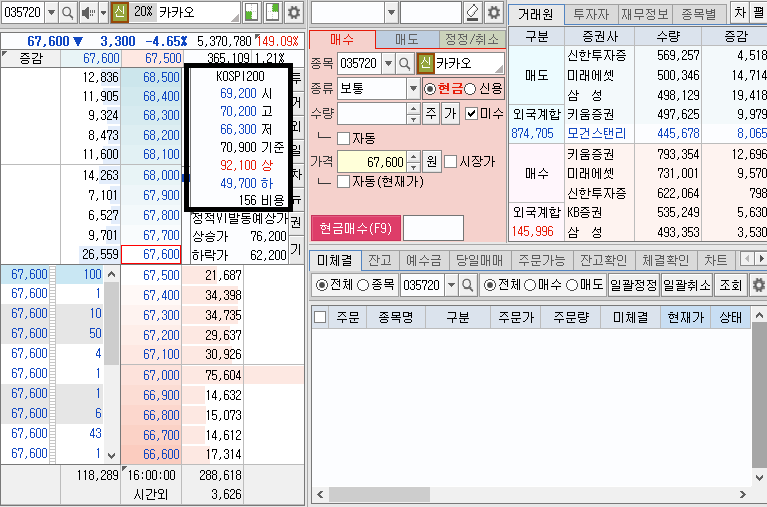Check the 시장가 checkbox
Screen dimensions: 767x507
pos(451,161)
